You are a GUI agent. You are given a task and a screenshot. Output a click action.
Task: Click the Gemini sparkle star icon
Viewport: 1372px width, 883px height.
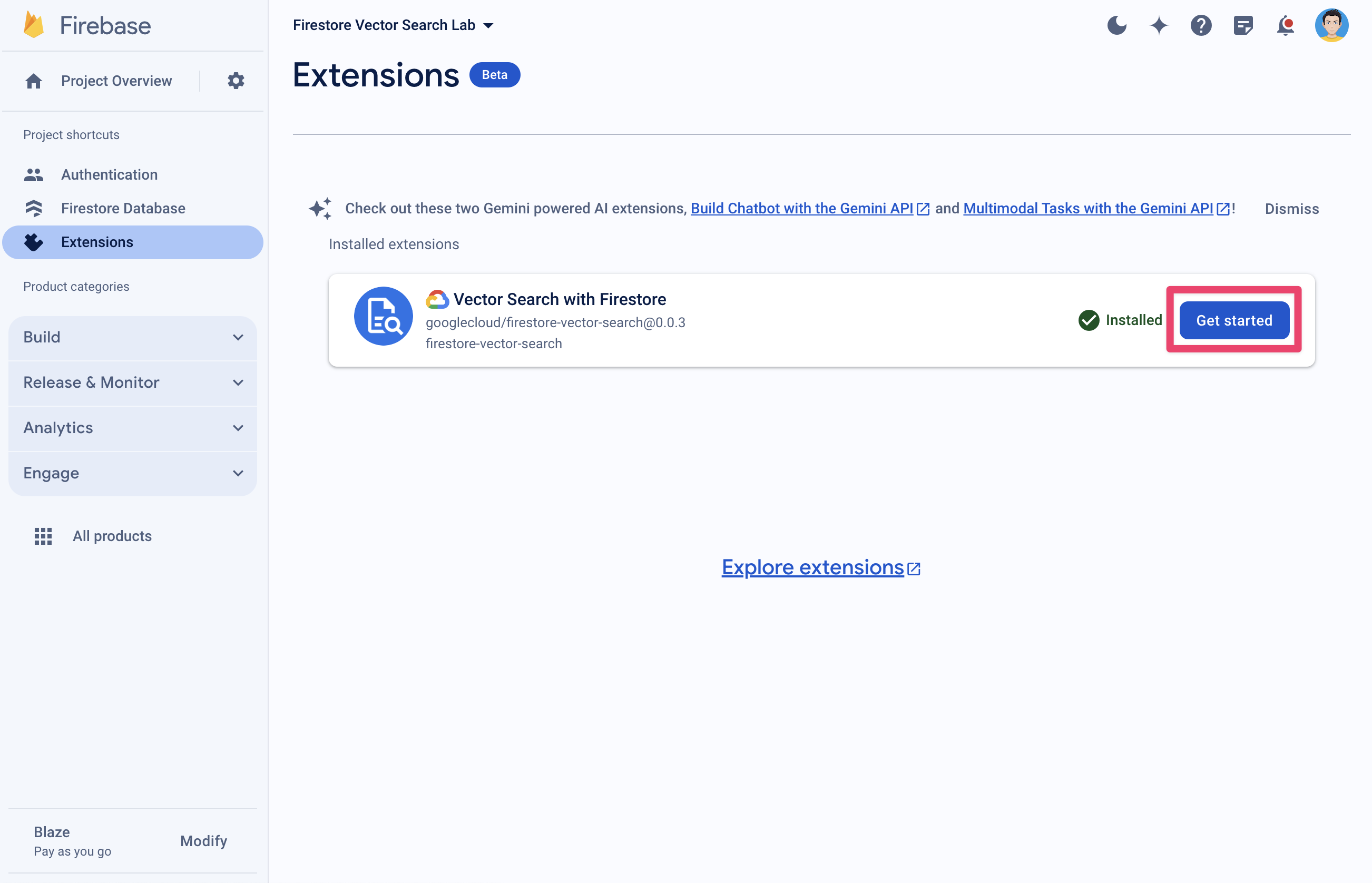(x=1158, y=25)
